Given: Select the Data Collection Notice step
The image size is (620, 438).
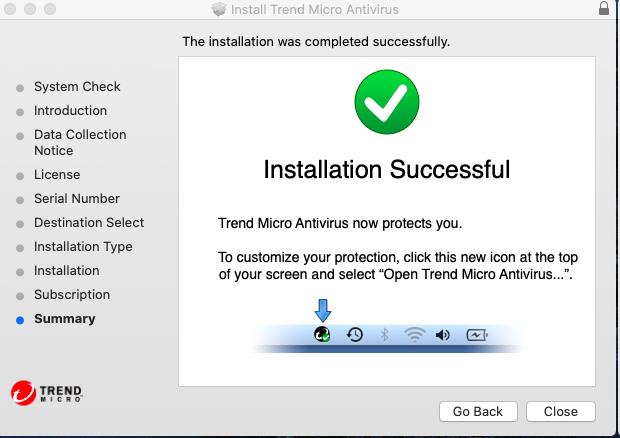Looking at the screenshot, I should (80, 143).
